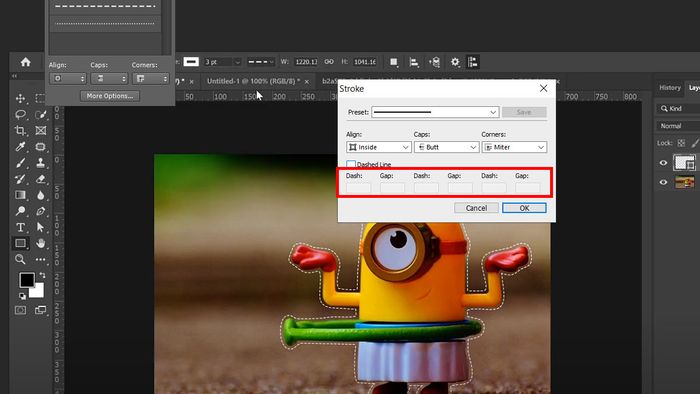Select the Crop tool

click(21, 130)
